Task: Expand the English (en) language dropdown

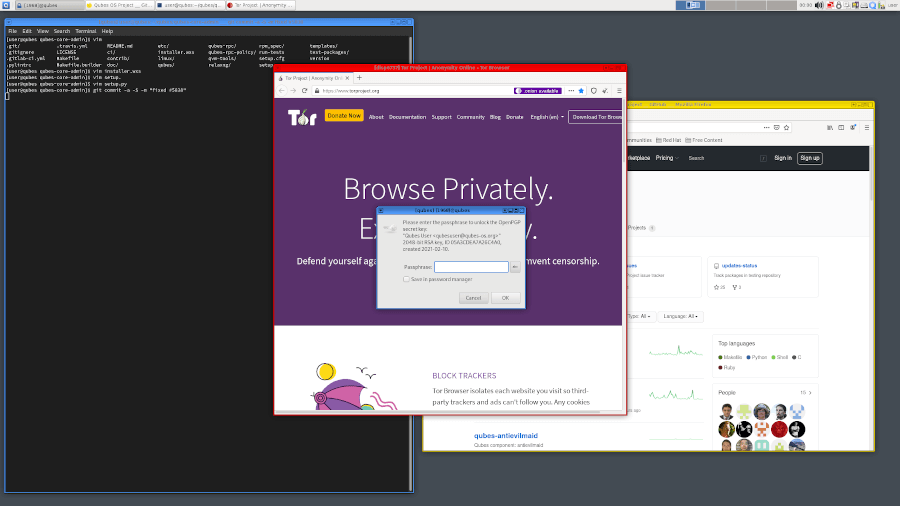Action: pos(547,117)
